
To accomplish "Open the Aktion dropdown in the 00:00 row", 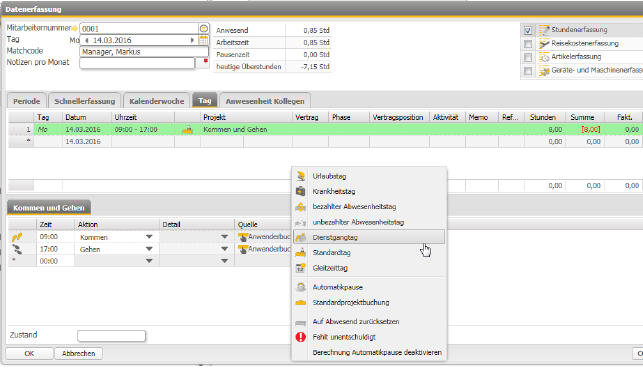I will 149,261.
